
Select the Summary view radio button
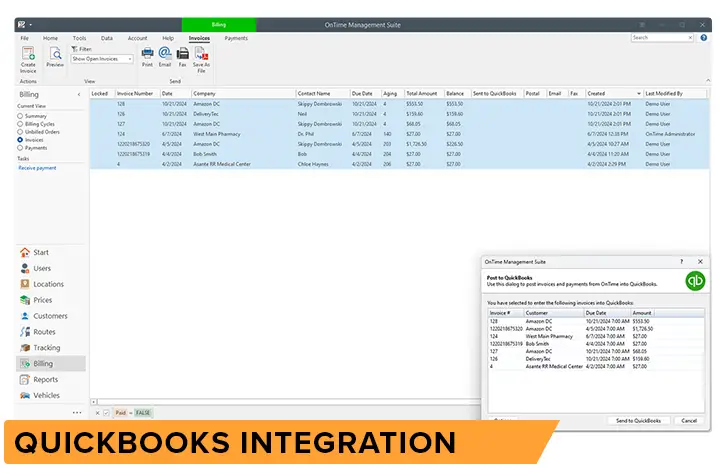[x=20, y=116]
